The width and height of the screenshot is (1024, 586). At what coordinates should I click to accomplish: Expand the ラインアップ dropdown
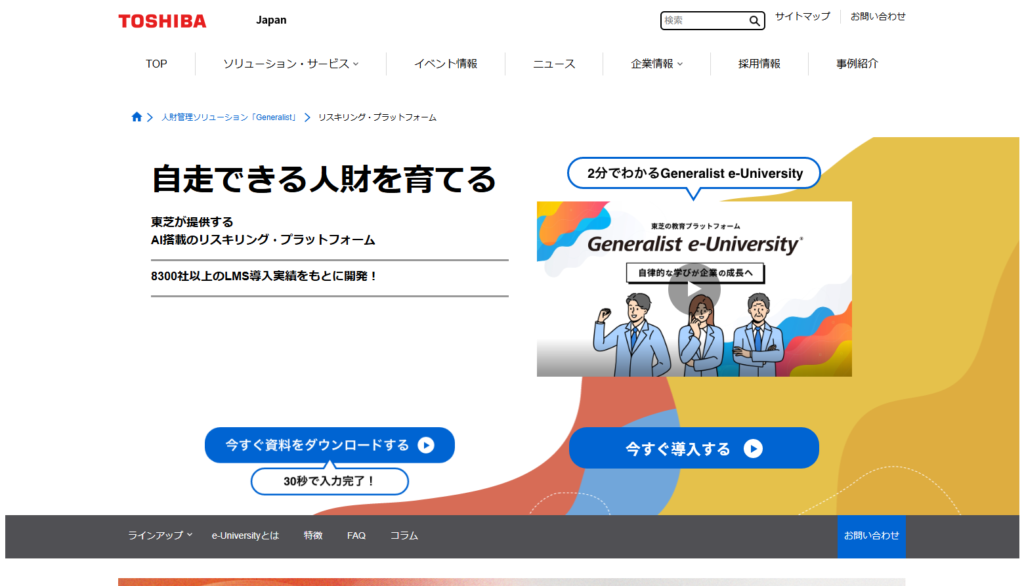pos(160,535)
